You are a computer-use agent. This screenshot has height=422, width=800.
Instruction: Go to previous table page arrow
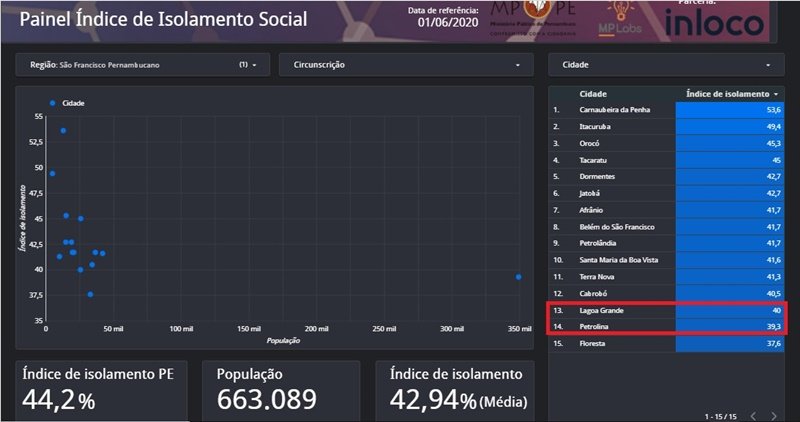coord(754,415)
